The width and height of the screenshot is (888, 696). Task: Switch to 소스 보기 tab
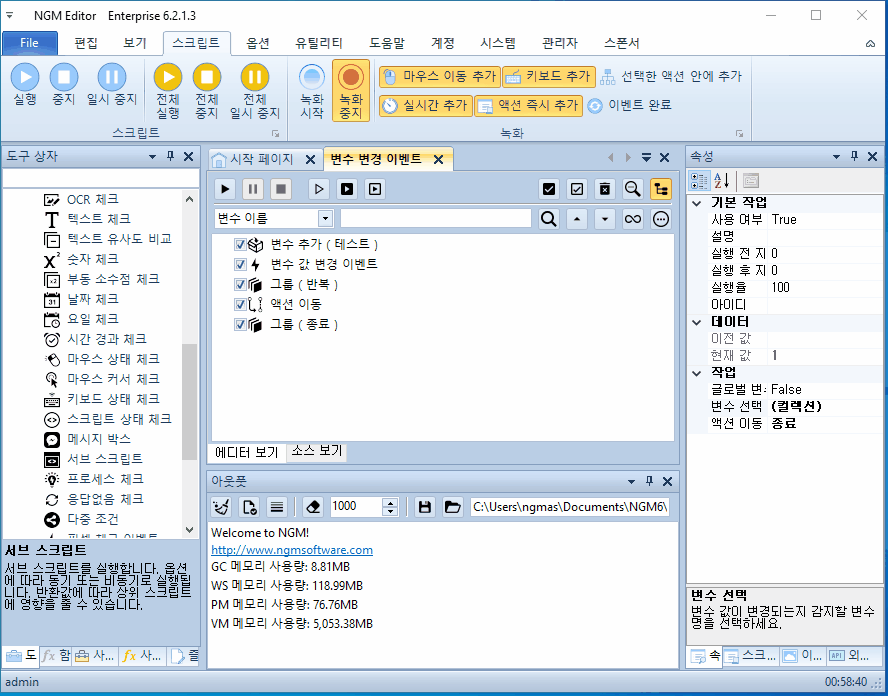pyautogui.click(x=317, y=451)
